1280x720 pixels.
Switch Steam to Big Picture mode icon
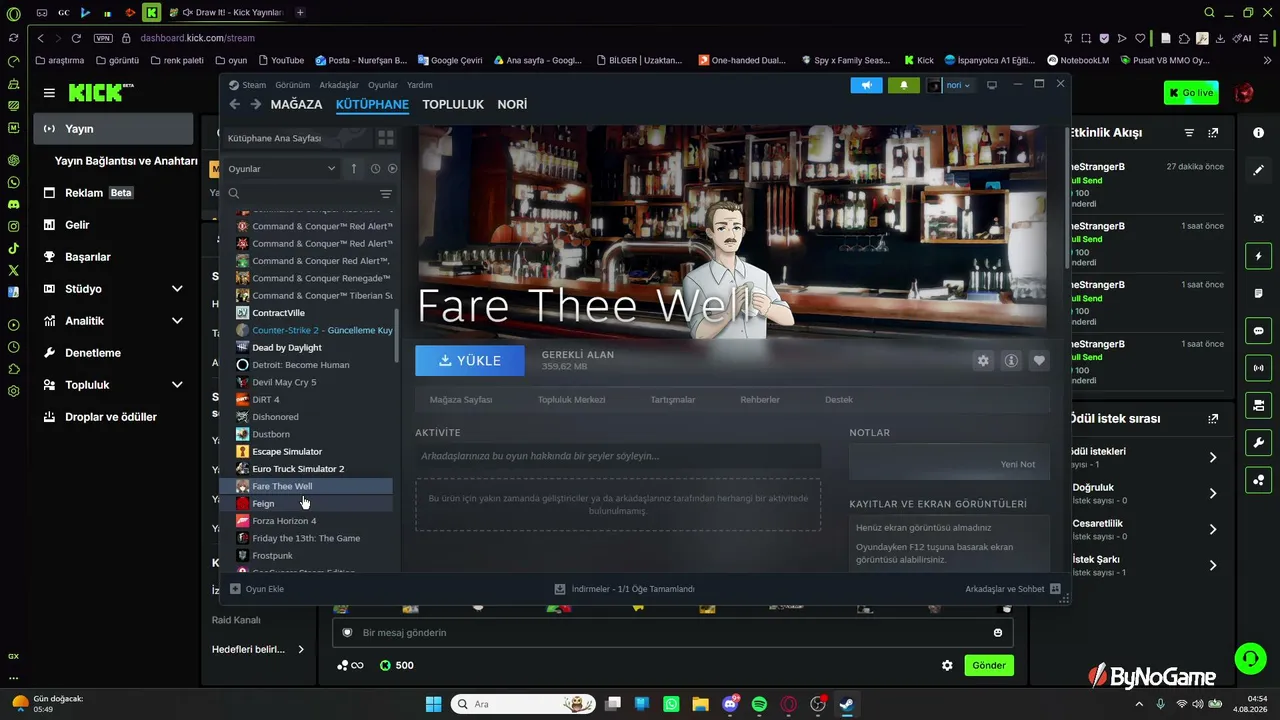click(x=992, y=85)
